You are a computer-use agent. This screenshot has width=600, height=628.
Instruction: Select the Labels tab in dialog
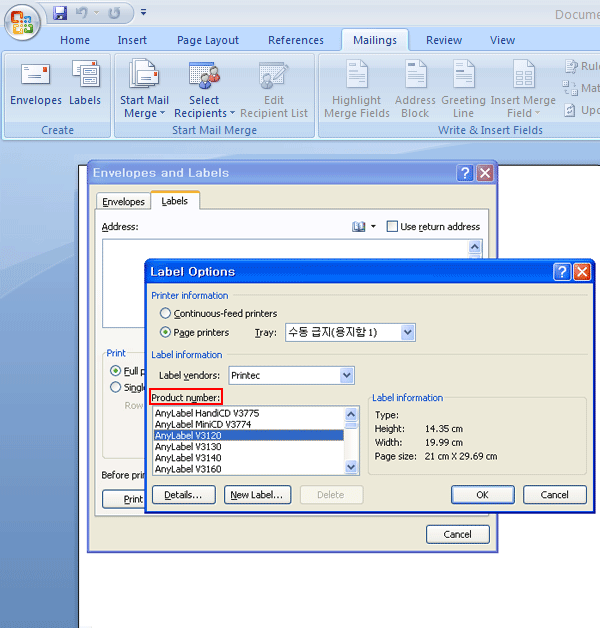(175, 201)
